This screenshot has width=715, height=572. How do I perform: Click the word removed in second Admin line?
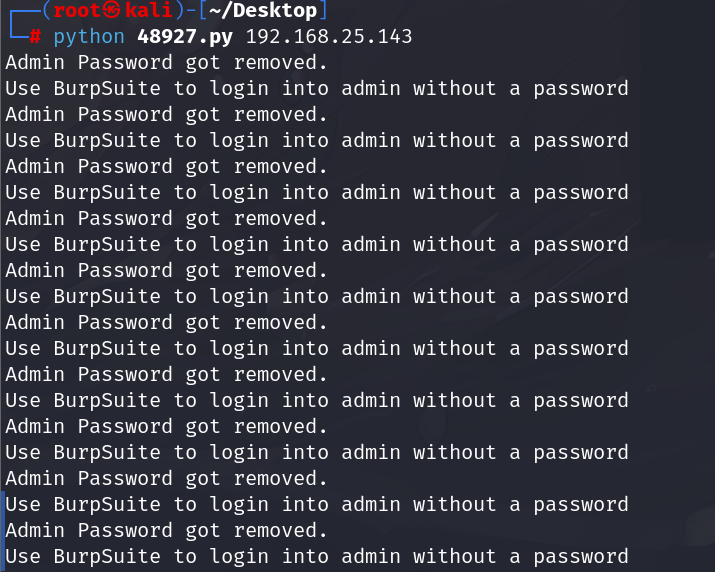(281, 114)
